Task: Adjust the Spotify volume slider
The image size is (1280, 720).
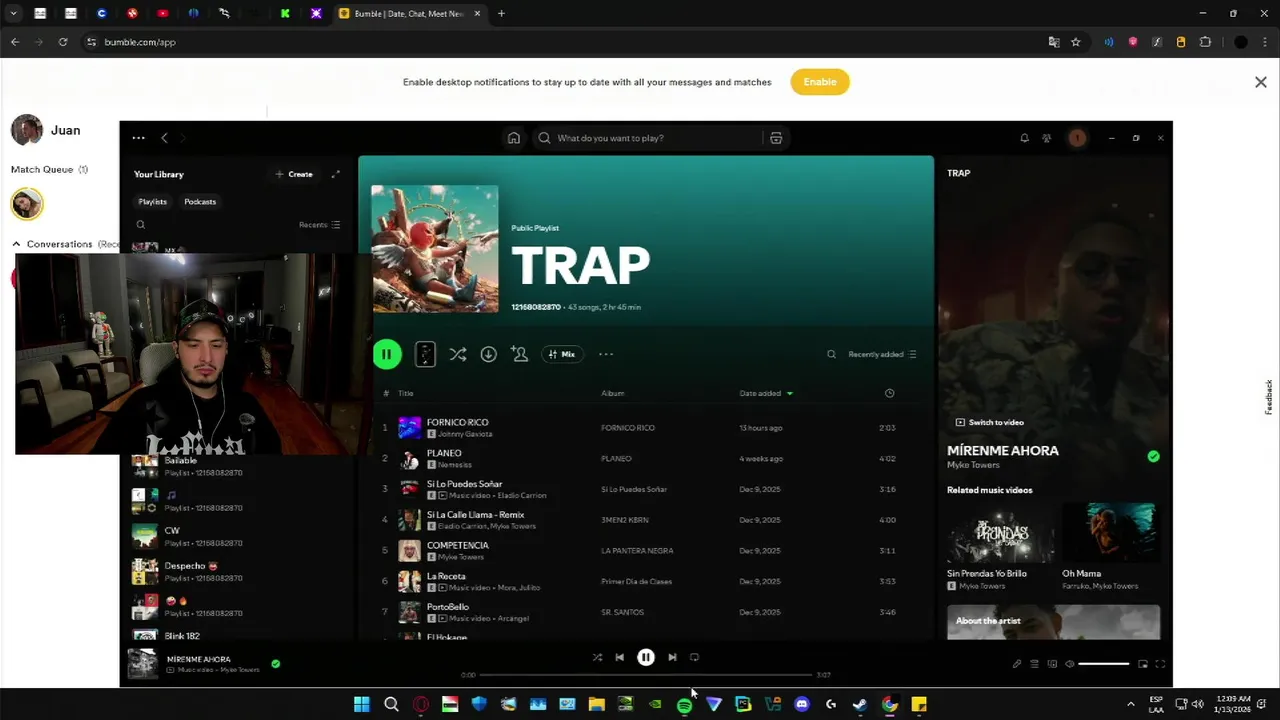Action: click(1103, 664)
